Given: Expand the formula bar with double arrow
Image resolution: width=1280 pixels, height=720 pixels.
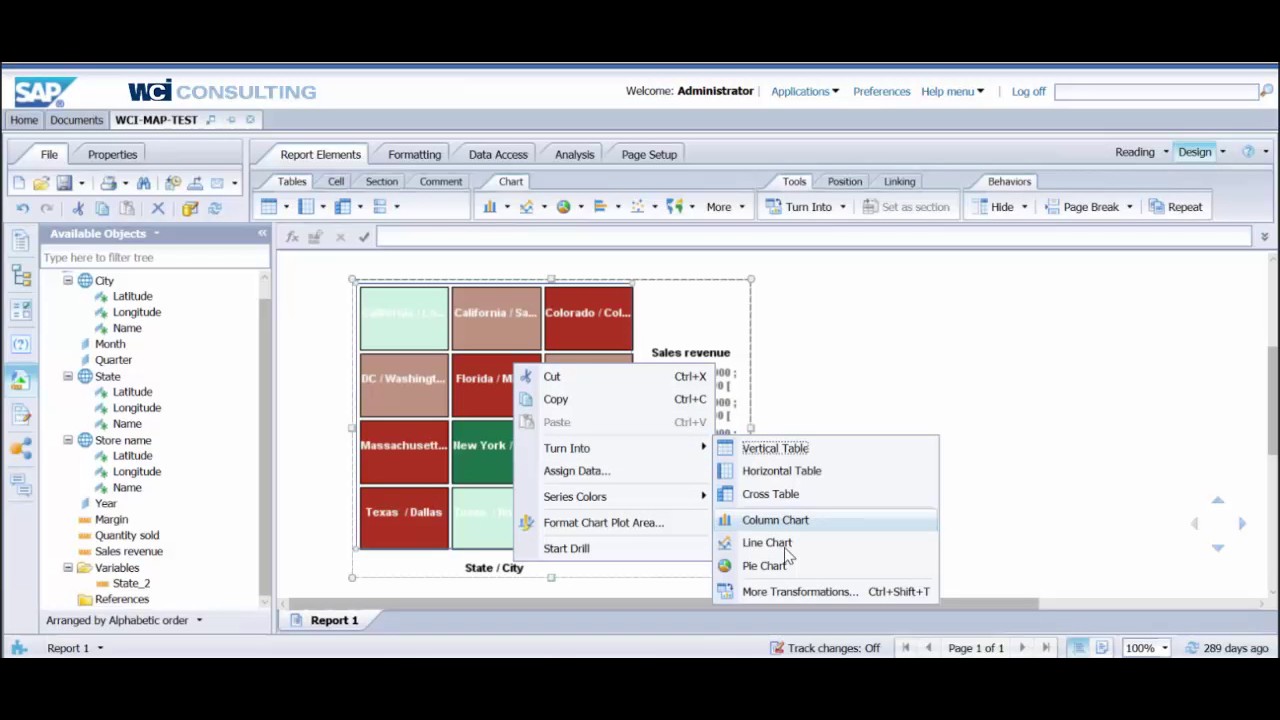Looking at the screenshot, I should pos(1265,237).
